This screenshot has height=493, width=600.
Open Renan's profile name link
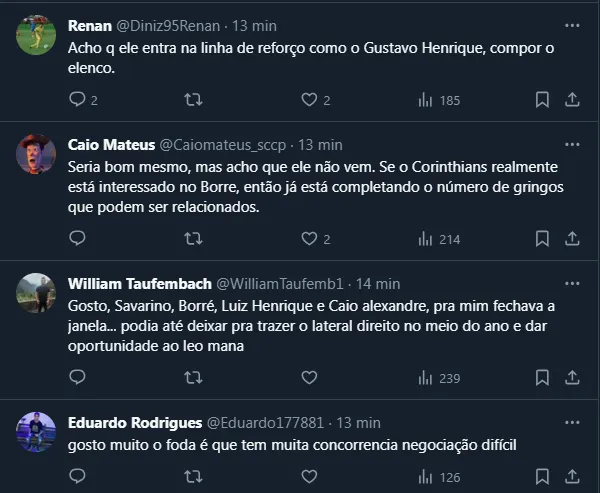89,24
